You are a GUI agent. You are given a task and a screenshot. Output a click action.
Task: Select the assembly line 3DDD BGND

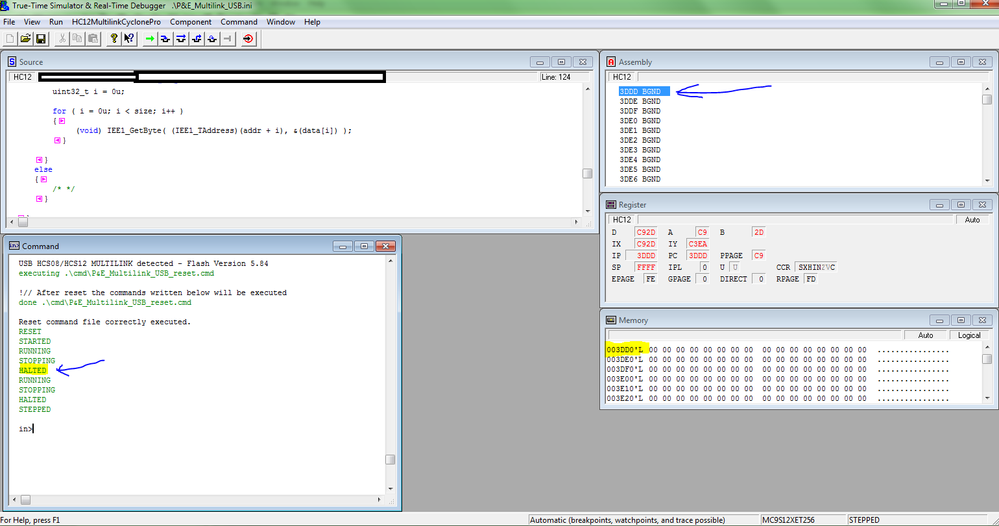pyautogui.click(x=643, y=92)
